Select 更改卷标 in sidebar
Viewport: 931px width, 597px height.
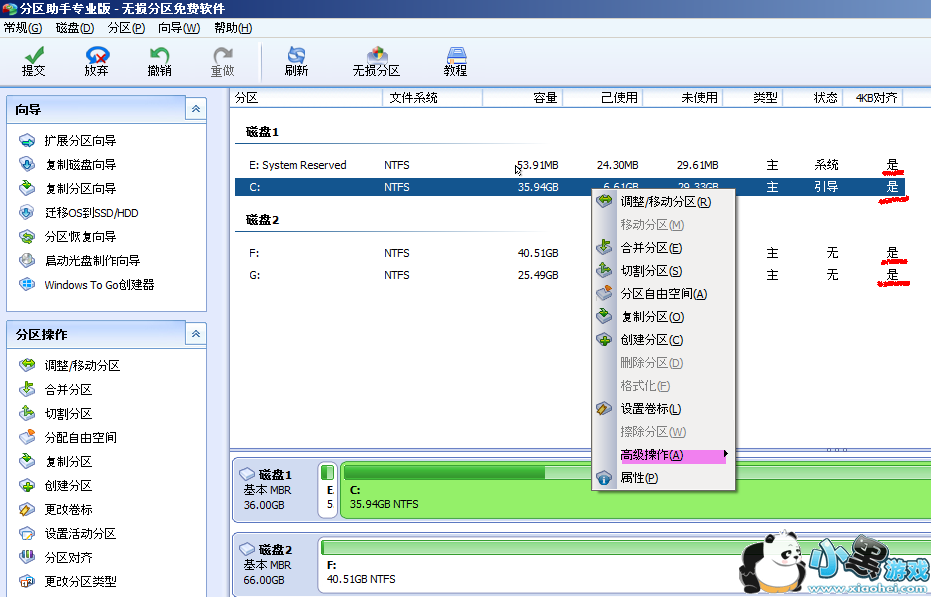tap(56, 509)
